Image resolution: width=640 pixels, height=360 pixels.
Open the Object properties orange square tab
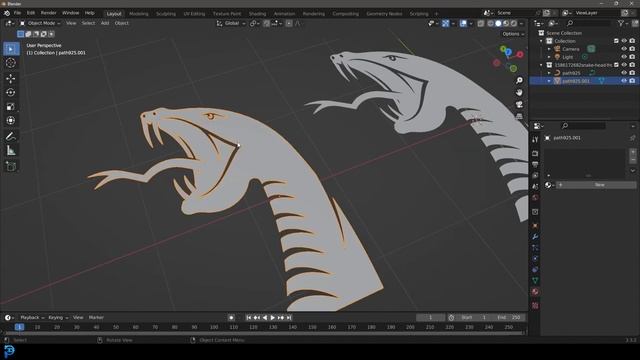tap(535, 226)
